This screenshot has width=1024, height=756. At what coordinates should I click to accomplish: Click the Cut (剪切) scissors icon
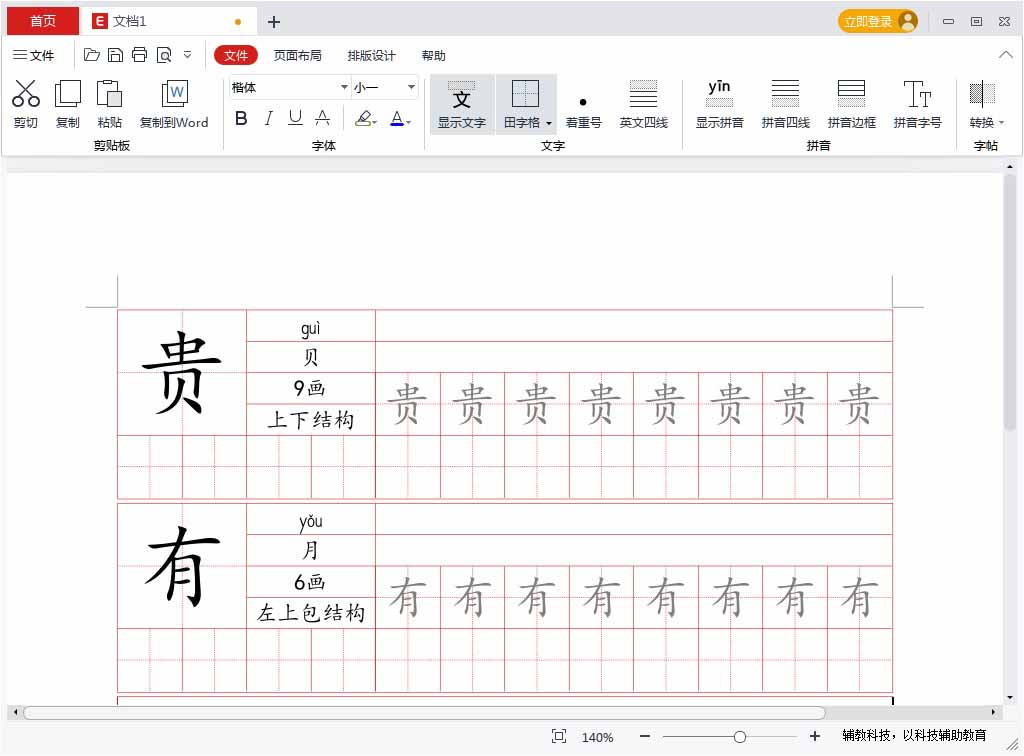coord(25,93)
